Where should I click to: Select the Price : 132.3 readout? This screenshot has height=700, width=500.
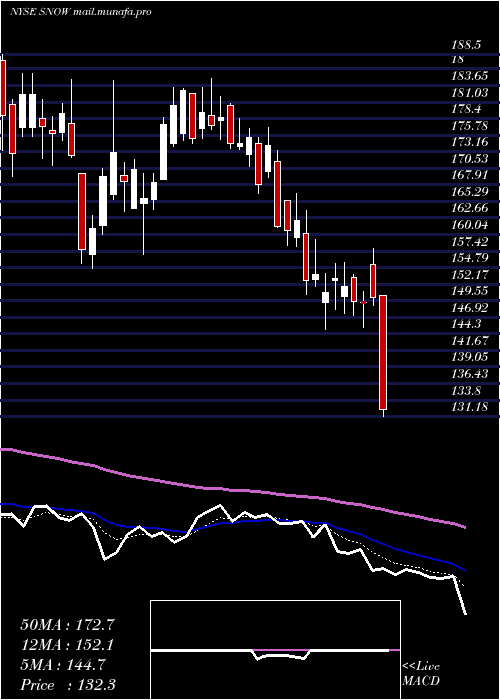[68, 685]
